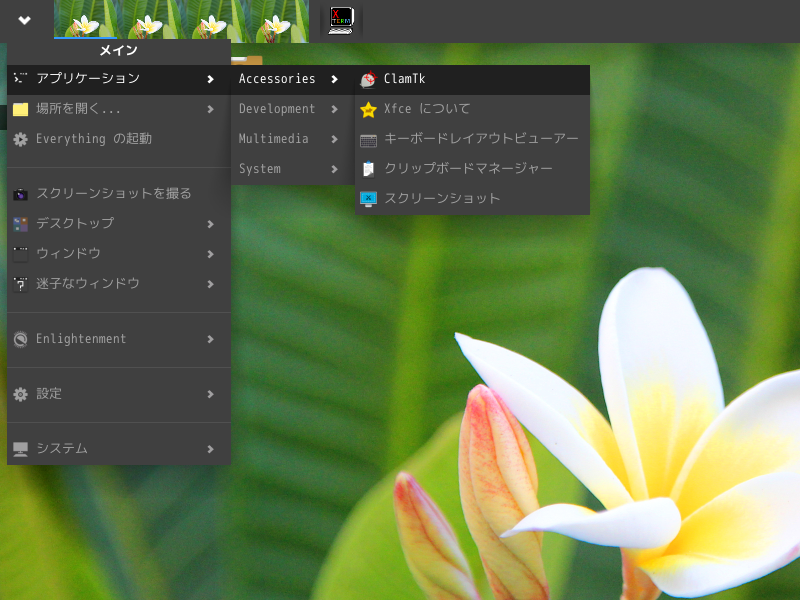Open クリップボードマネージャー

pos(472,169)
